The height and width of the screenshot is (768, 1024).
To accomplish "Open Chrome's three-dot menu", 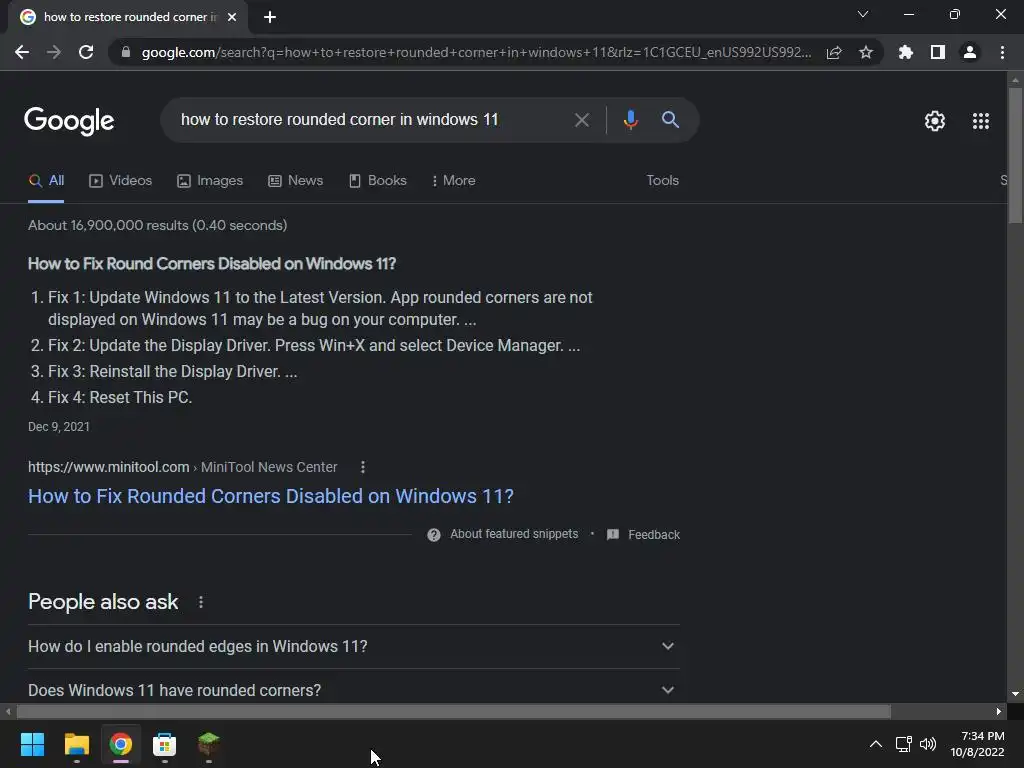I will coord(1002,52).
